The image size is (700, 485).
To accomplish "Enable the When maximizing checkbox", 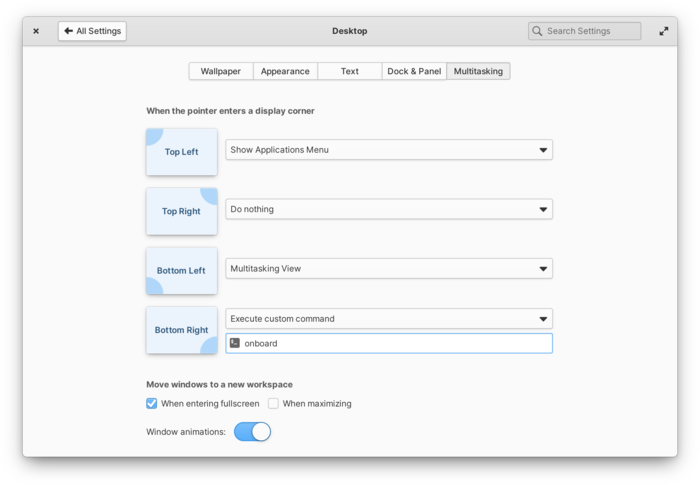I will tap(273, 404).
